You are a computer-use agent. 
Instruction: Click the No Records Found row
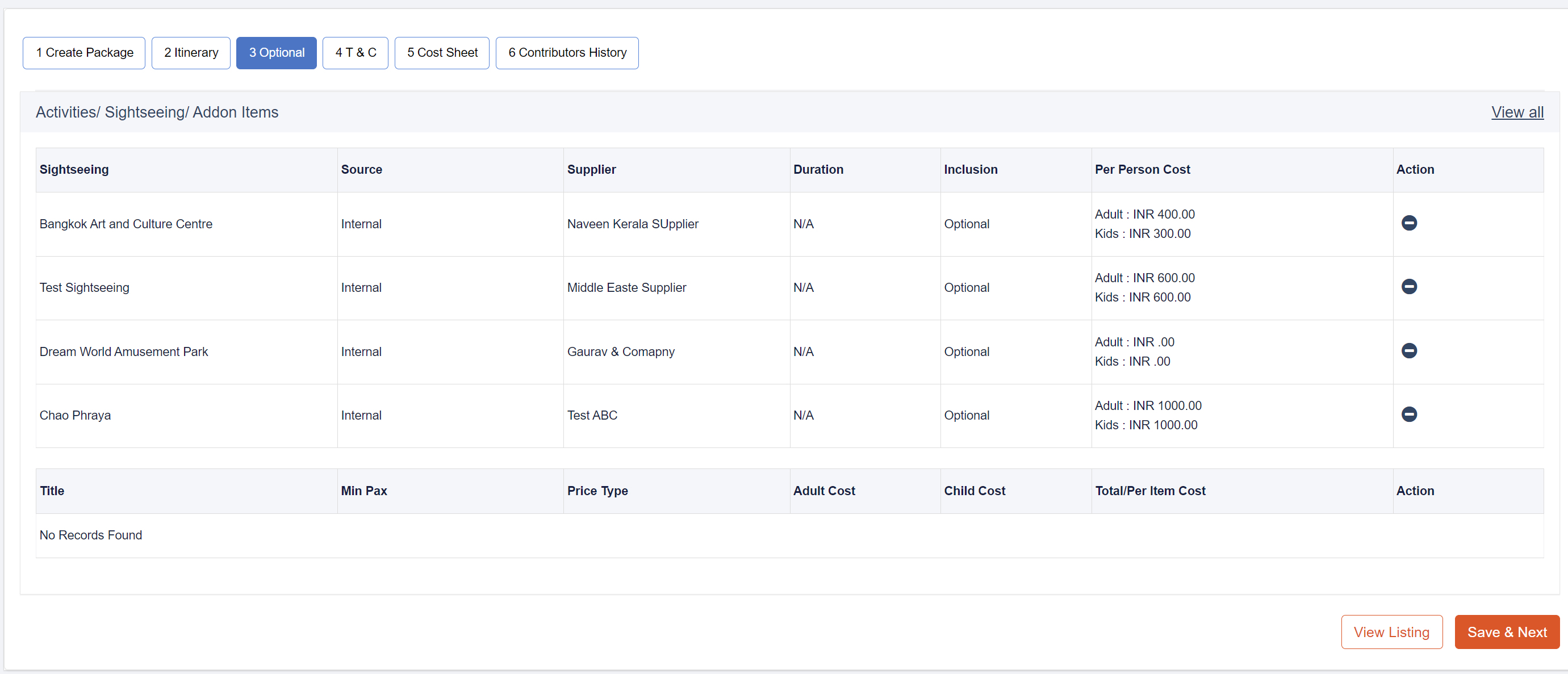click(x=91, y=535)
